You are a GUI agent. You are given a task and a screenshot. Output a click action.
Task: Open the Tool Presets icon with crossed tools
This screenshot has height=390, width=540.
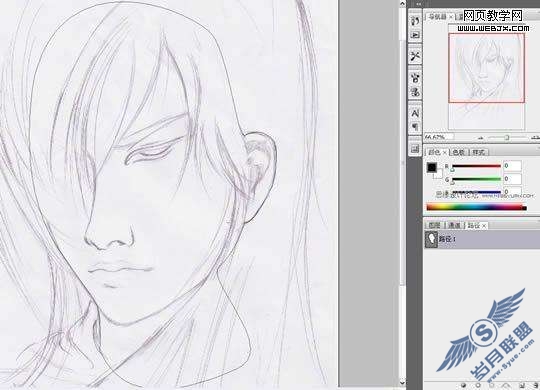click(x=415, y=56)
